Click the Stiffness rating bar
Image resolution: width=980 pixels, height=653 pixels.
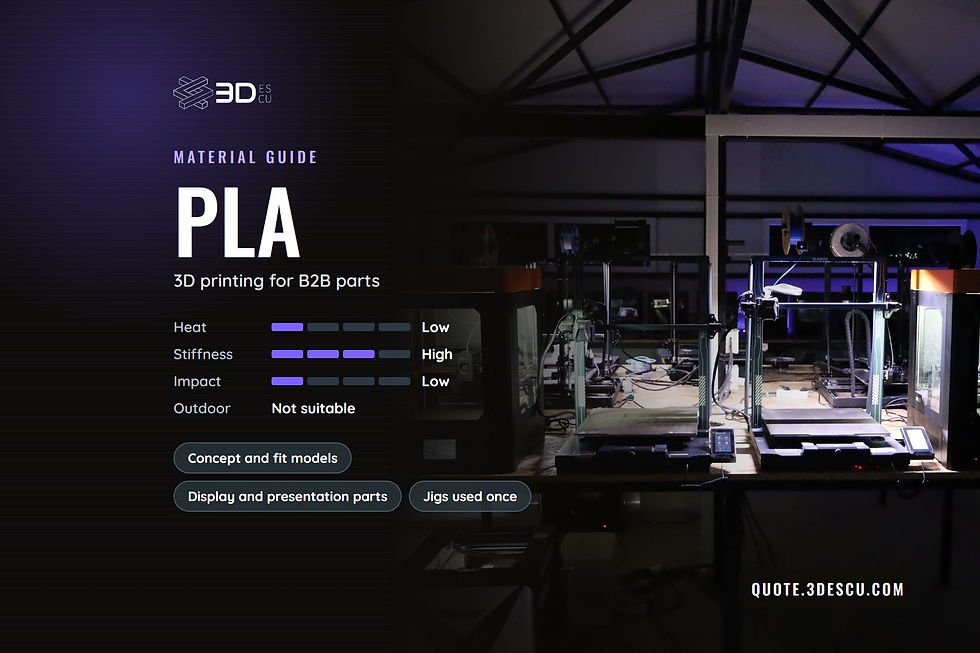[x=341, y=354]
